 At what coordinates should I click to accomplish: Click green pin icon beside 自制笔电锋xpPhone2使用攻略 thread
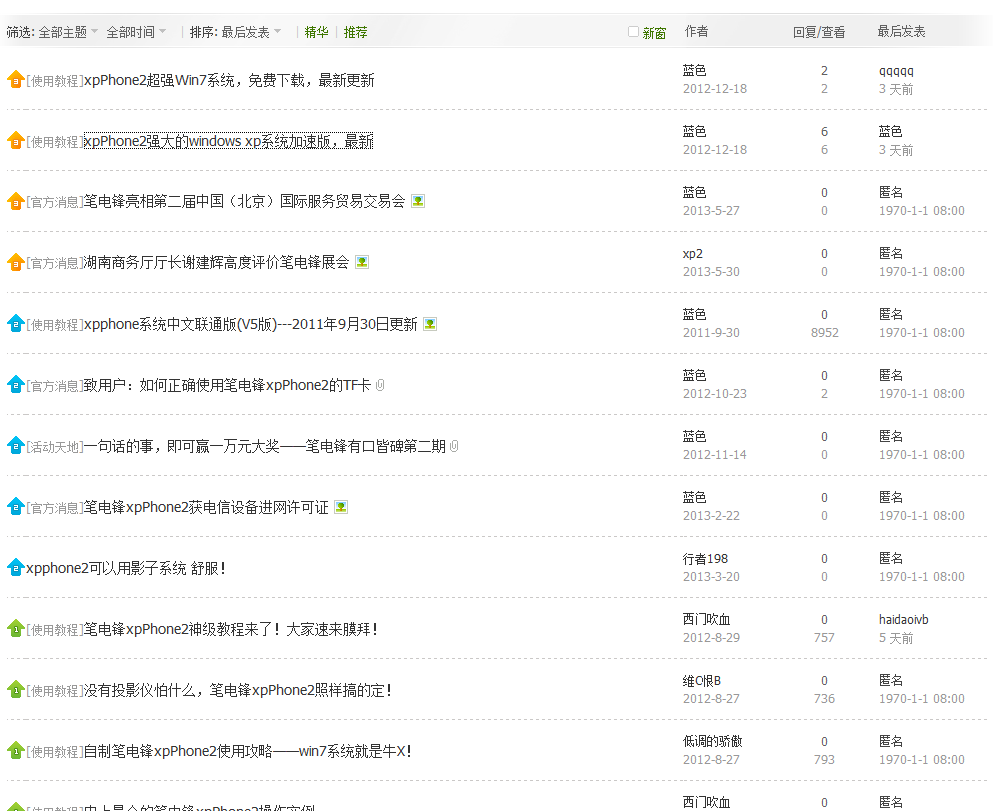point(15,751)
